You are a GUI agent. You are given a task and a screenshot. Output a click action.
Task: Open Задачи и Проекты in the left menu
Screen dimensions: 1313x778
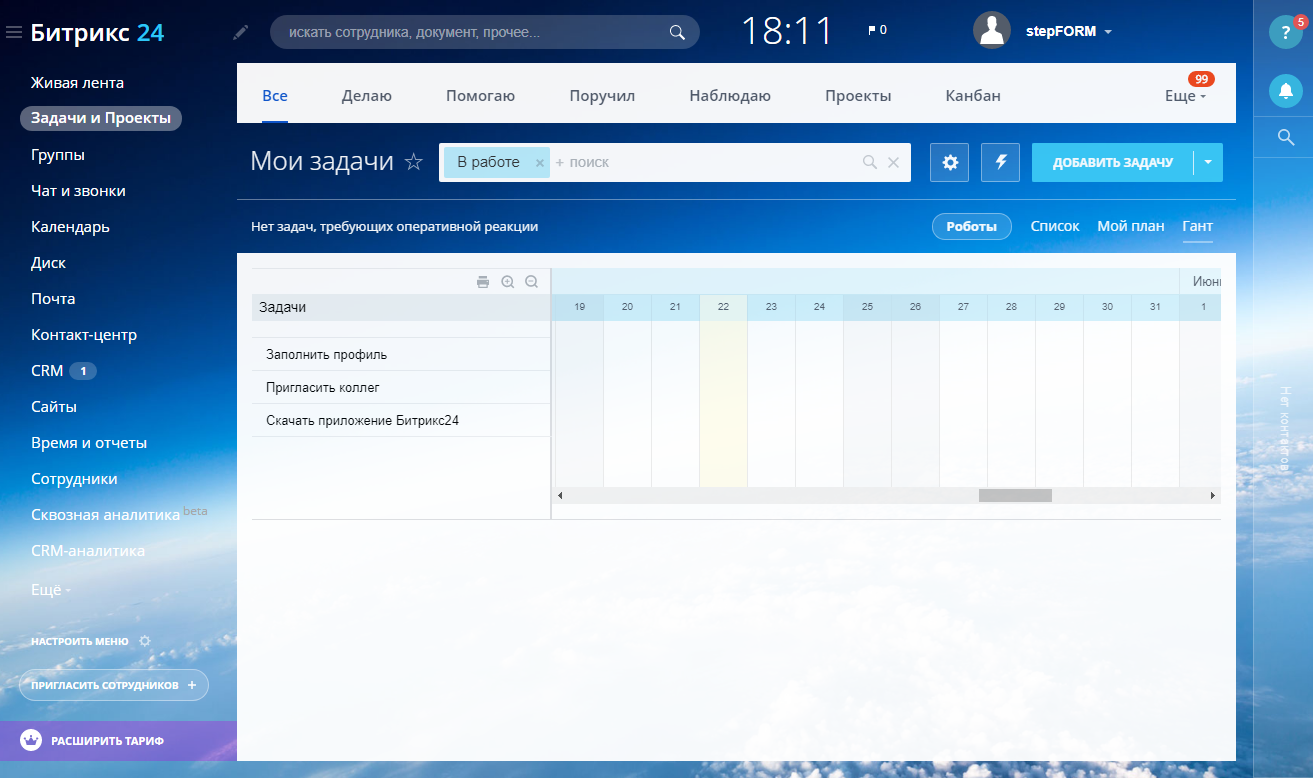pos(101,118)
